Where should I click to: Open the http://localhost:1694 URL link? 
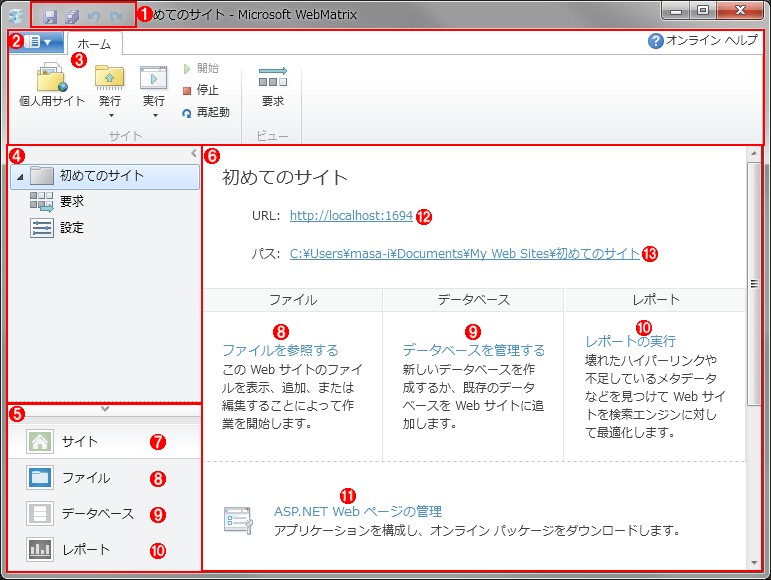[351, 215]
